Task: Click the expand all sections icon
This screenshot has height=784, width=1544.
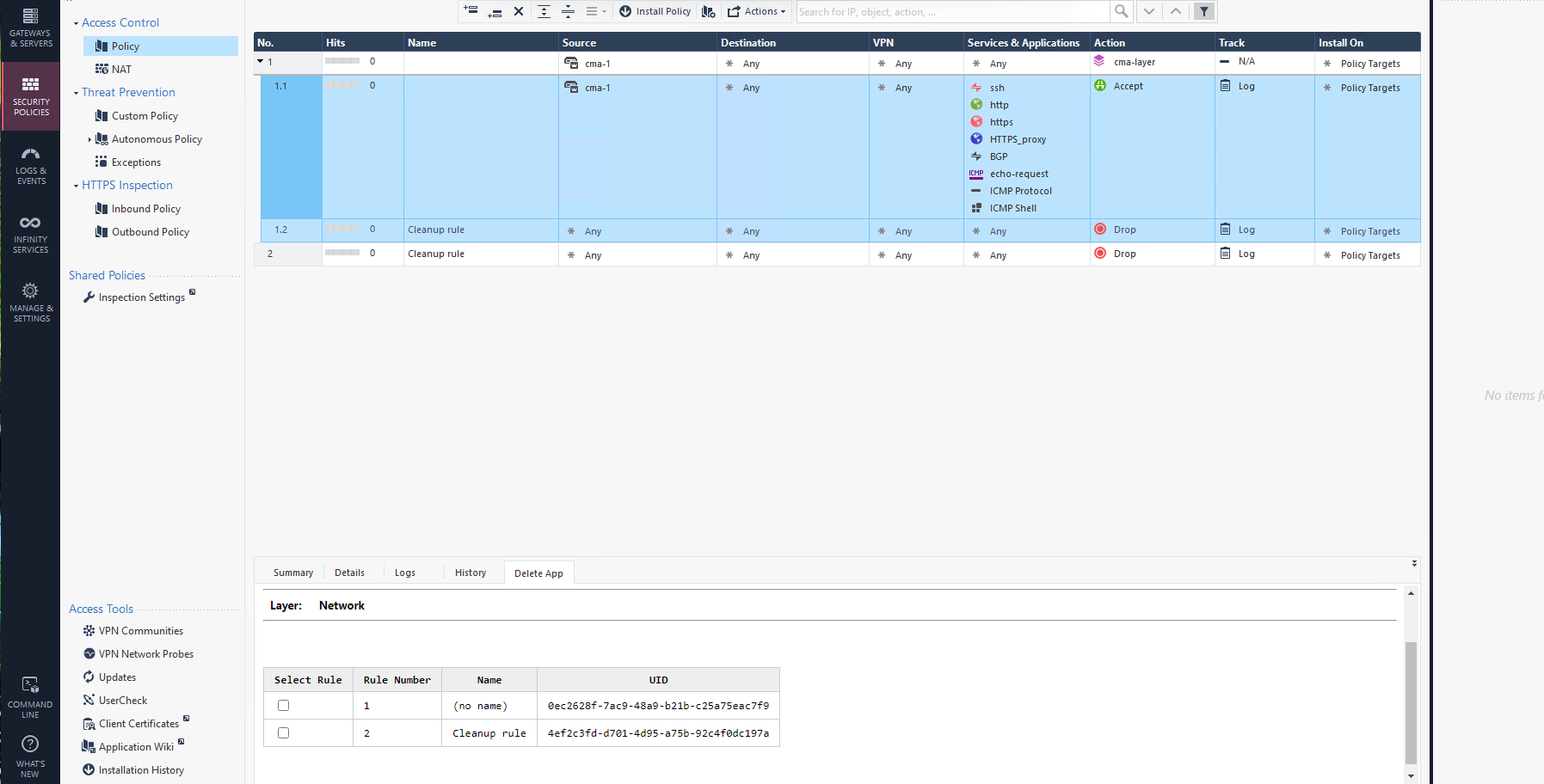Action: click(x=544, y=11)
